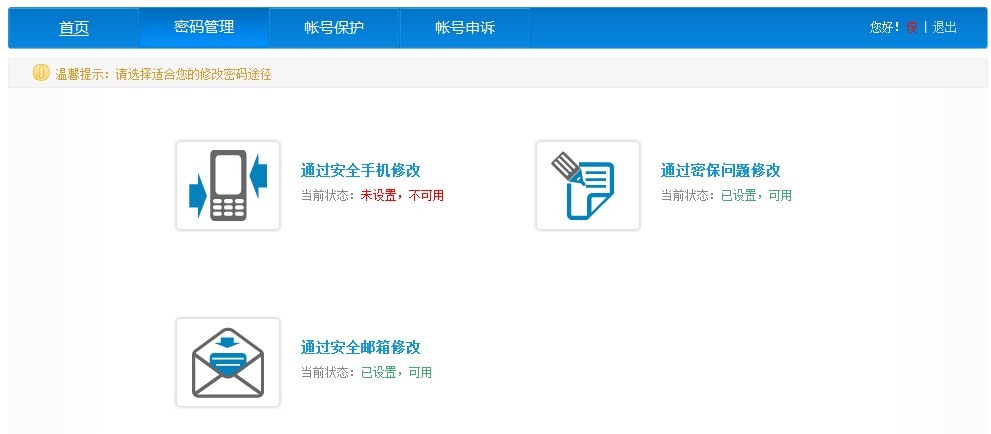Screen dimensions: 991x434
Task: Click the yellow warning icon beside 温馨提示
Action: [x=41, y=73]
